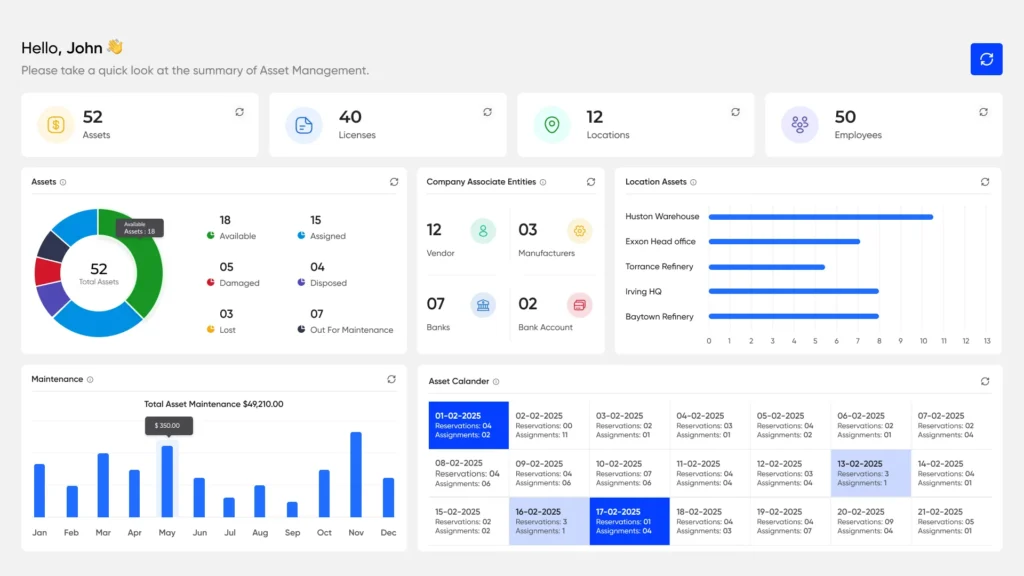Refresh the Maintenance chart panel
The height and width of the screenshot is (576, 1024).
pos(392,379)
